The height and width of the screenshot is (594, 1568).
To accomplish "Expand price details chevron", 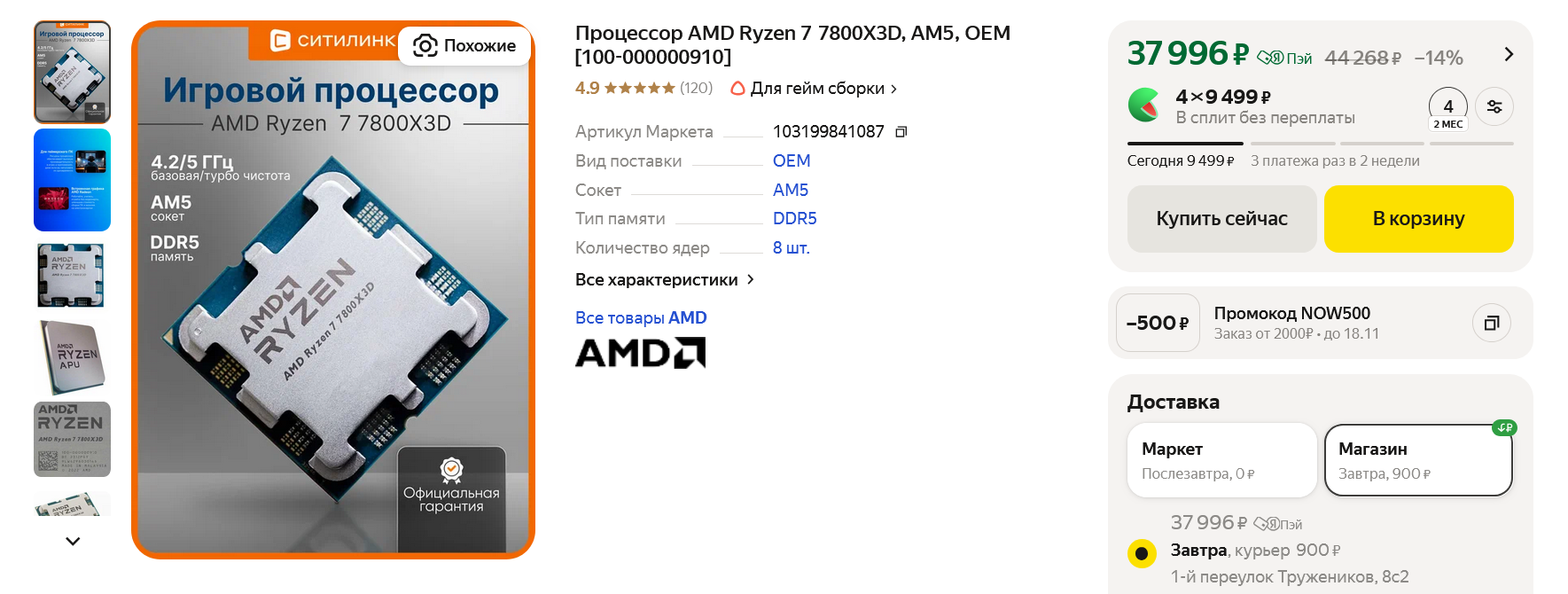I will [x=1509, y=54].
